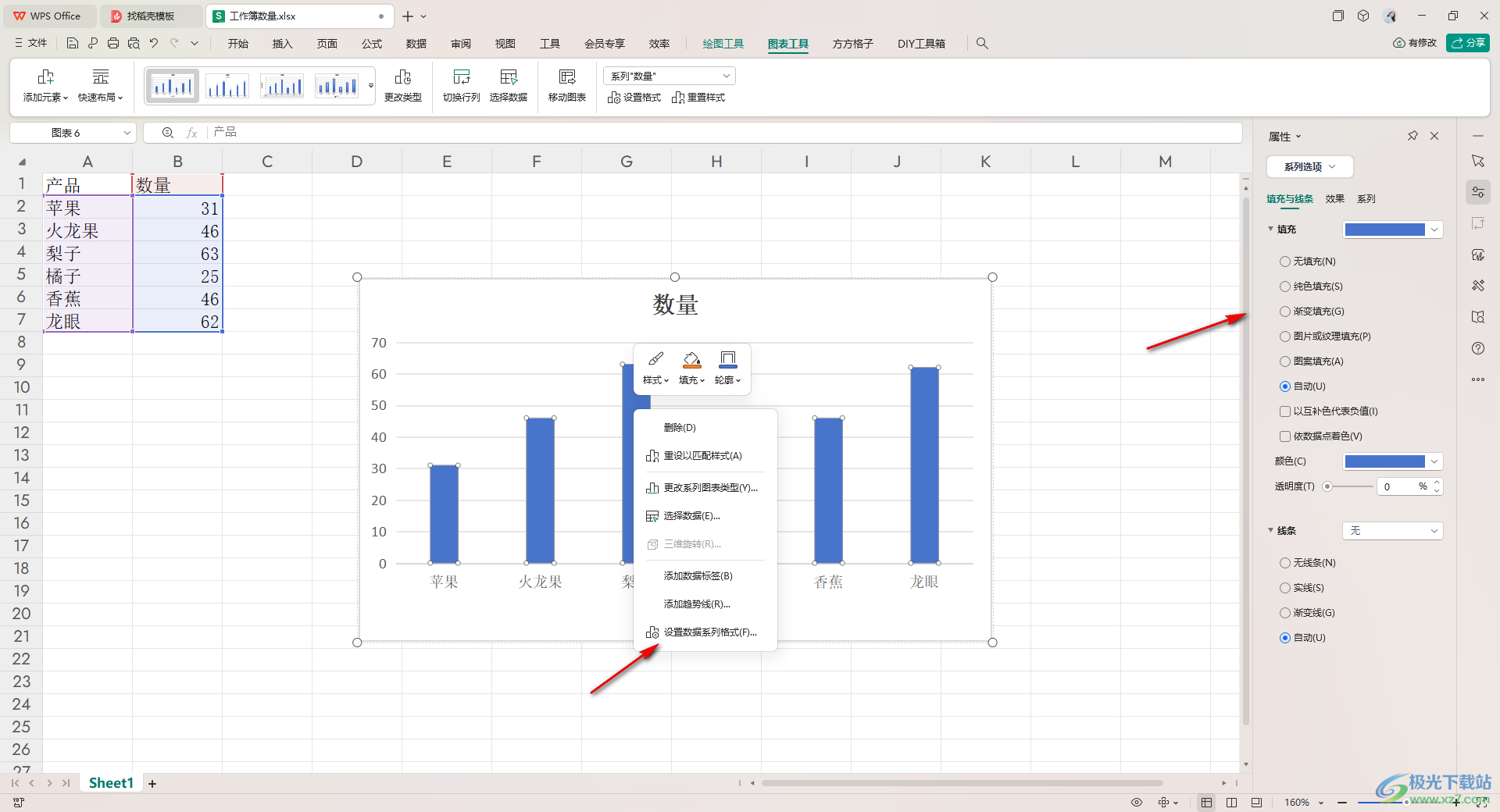Switch to Effects (效果) tab in panel
1500x812 pixels.
pos(1334,199)
